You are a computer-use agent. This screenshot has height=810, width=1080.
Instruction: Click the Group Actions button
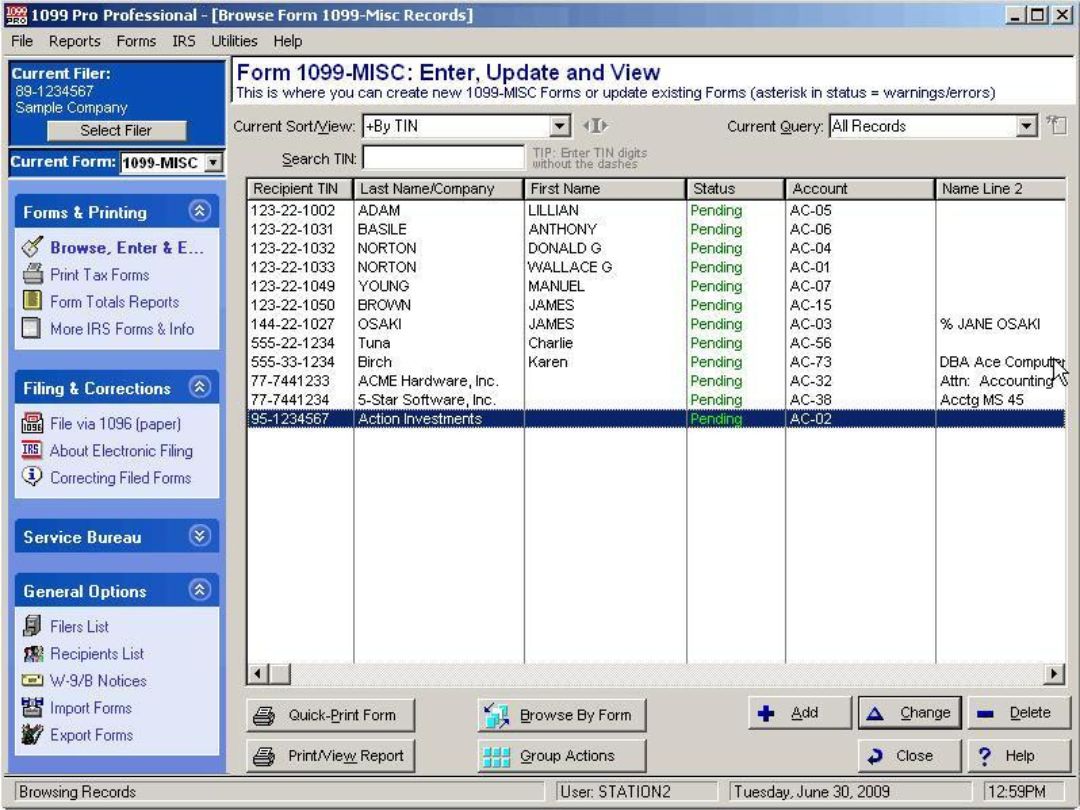click(x=561, y=756)
